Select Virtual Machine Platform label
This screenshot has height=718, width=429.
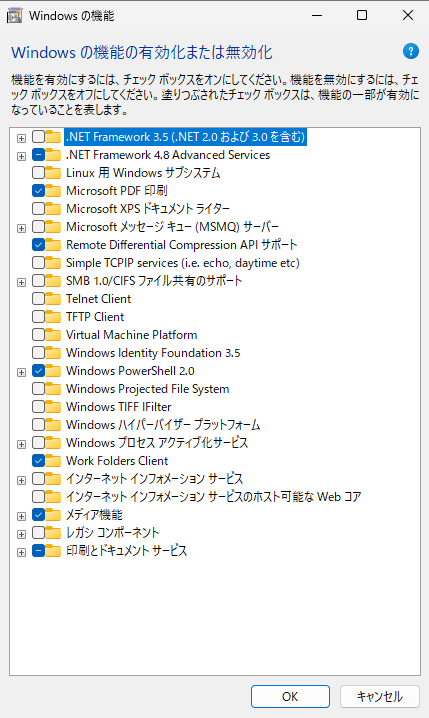131,335
